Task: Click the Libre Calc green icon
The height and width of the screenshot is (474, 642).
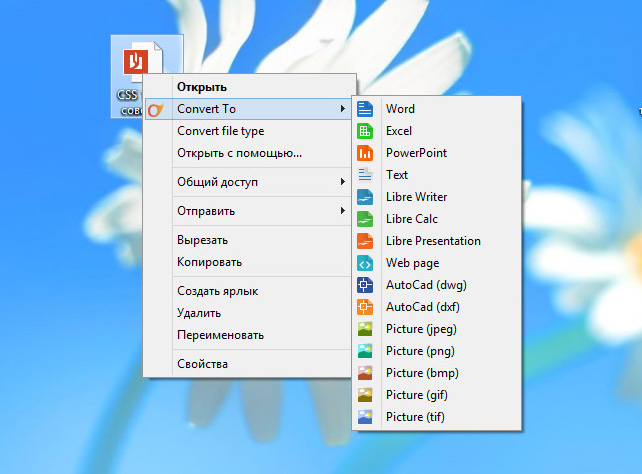Action: click(x=365, y=219)
